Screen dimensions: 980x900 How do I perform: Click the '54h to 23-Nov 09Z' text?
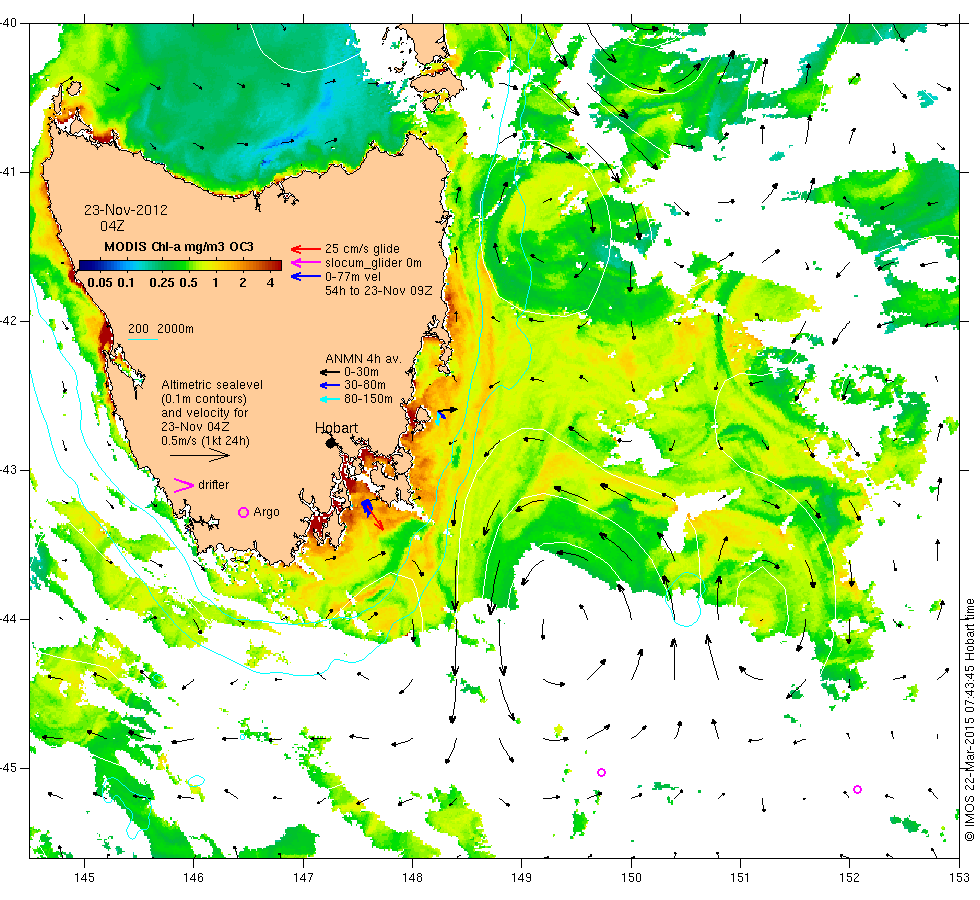[378, 291]
